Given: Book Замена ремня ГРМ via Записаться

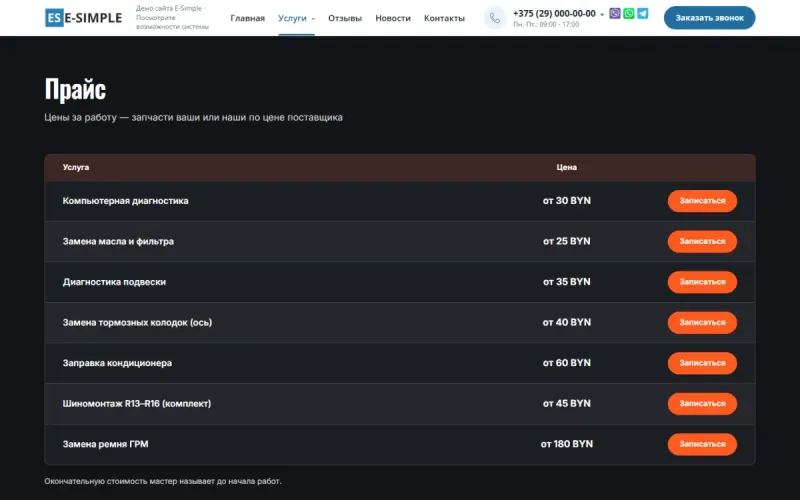Looking at the screenshot, I should tap(702, 444).
